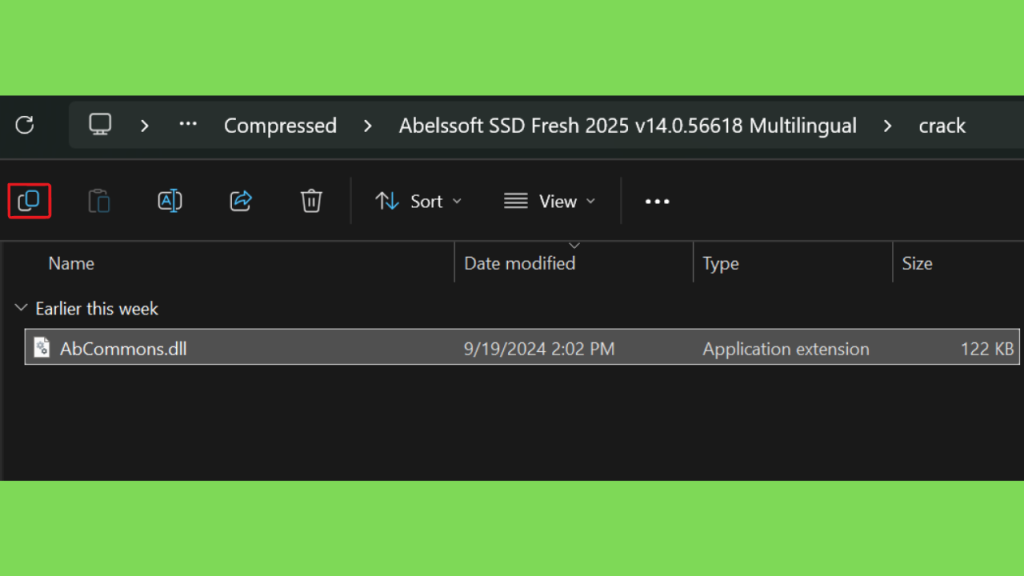This screenshot has height=576, width=1024.
Task: Open the Sort dropdown
Action: [419, 201]
